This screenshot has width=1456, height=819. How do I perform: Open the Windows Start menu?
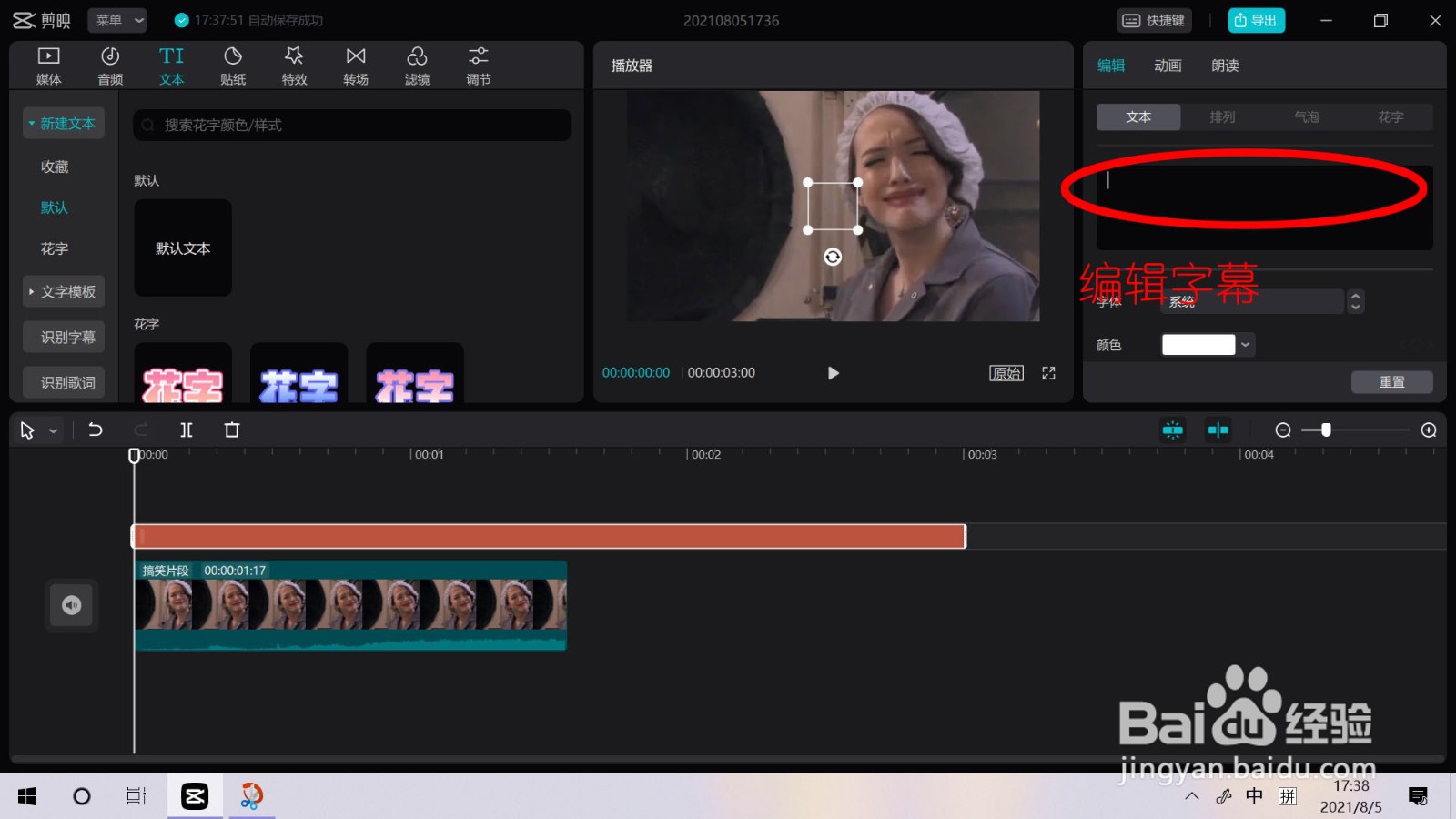coord(27,797)
